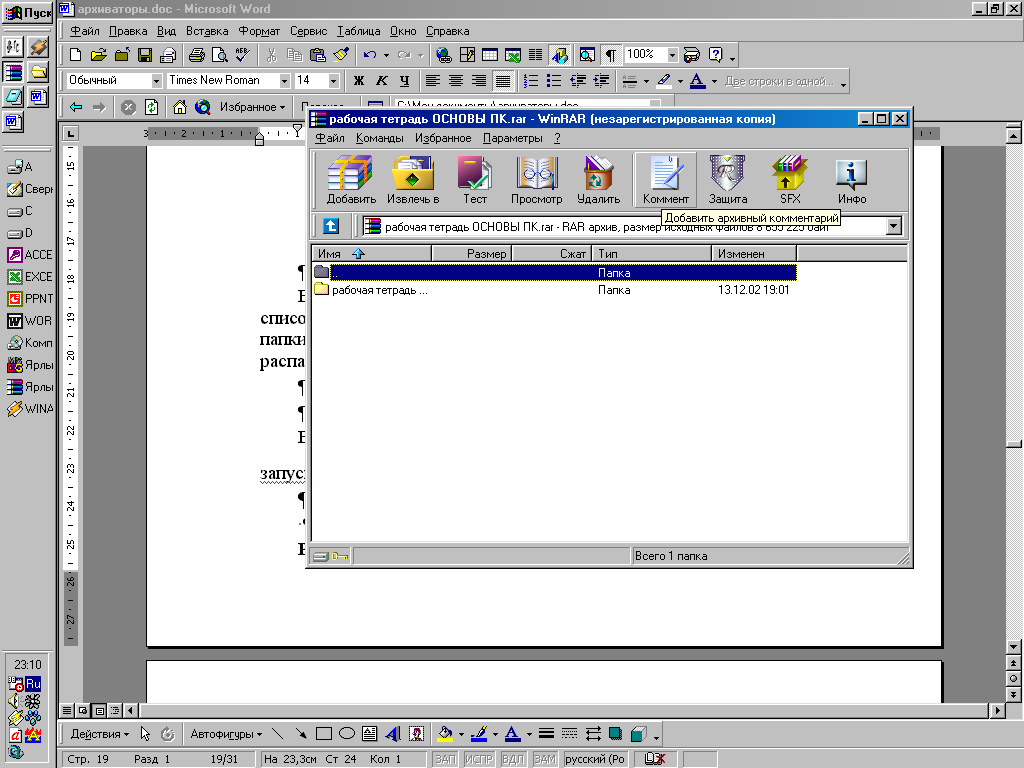Open the style dropdown Обычный
1024x768 pixels.
click(156, 80)
